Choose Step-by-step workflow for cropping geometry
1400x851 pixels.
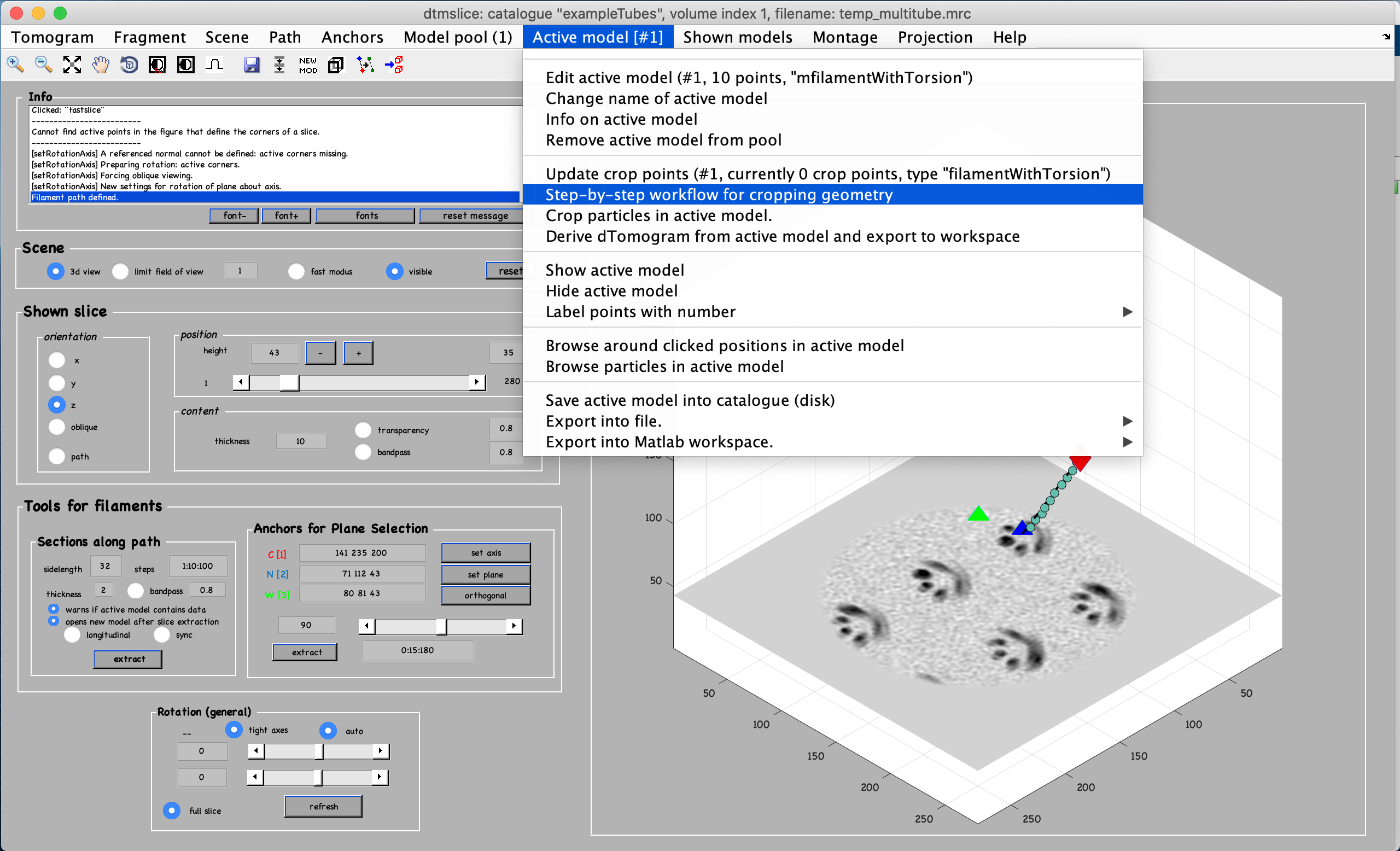pyautogui.click(x=832, y=195)
